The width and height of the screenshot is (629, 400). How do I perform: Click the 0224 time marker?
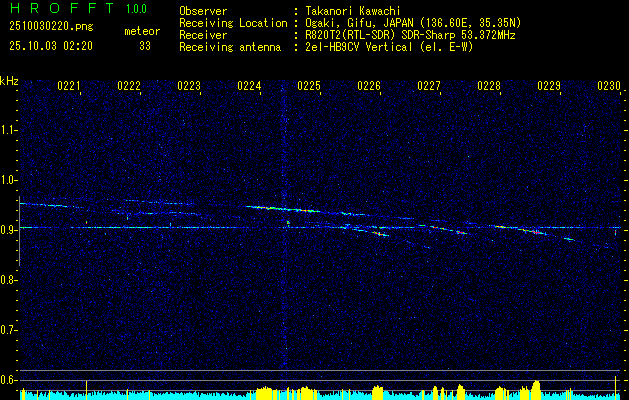coord(249,86)
